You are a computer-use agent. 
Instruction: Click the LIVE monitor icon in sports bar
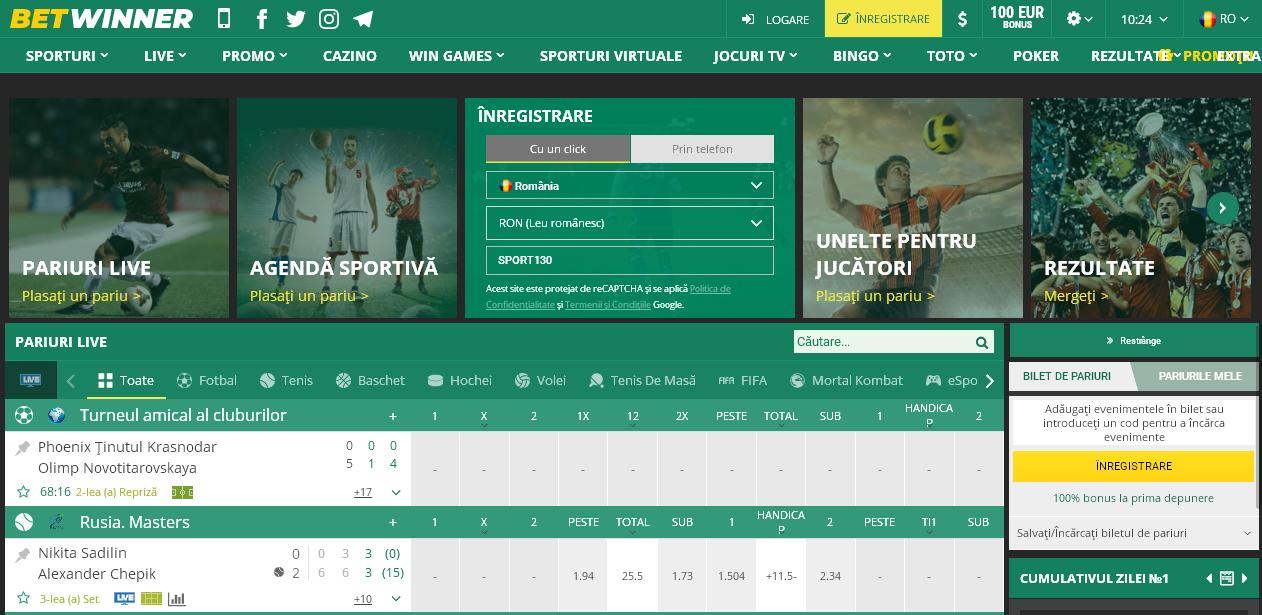pyautogui.click(x=31, y=380)
